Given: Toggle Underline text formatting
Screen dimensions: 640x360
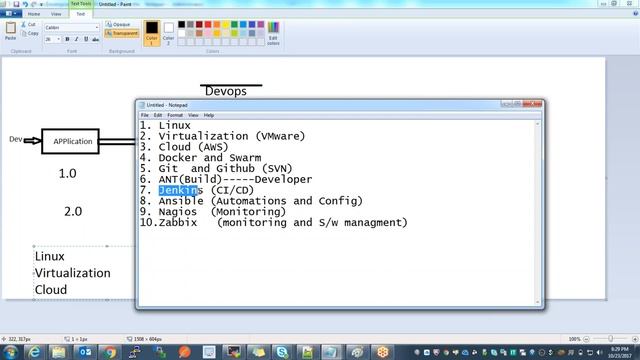Looking at the screenshot, I should coord(86,39).
